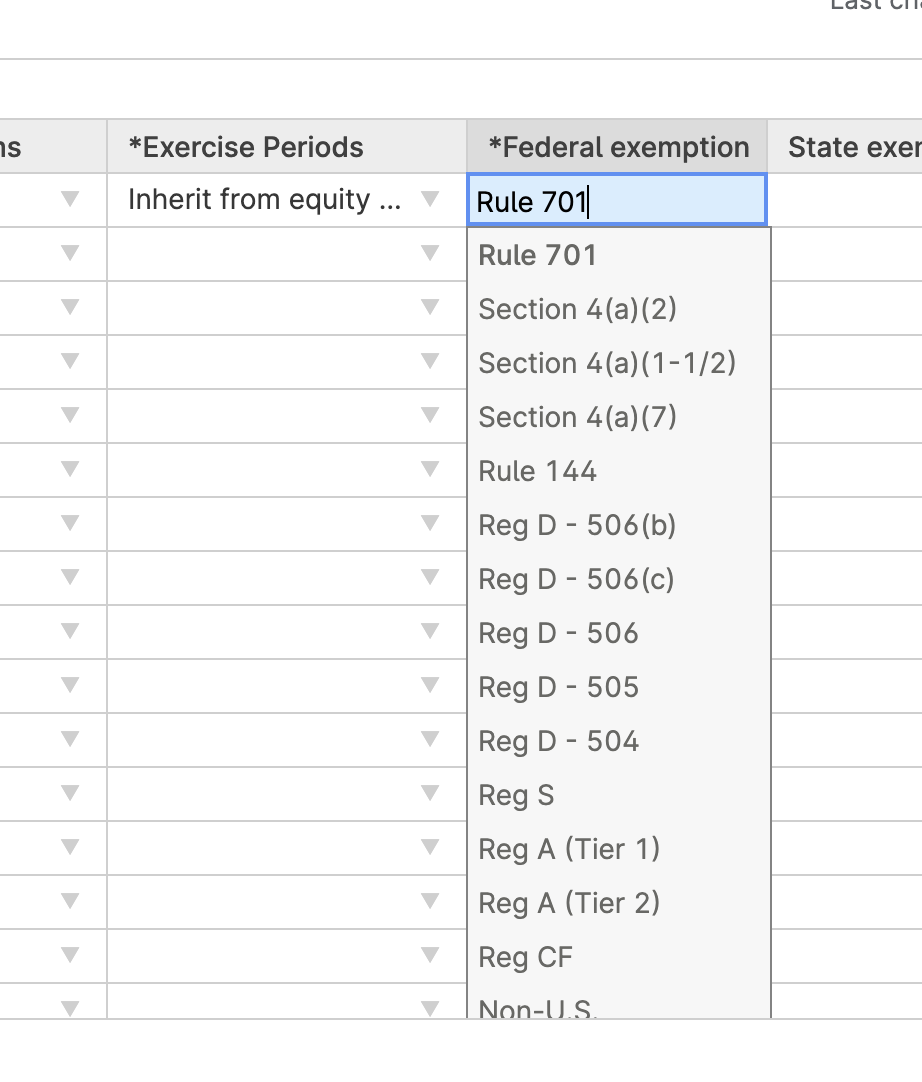Pick Reg A (Tier 1) option
Viewport: 922px width, 1082px height.
569,849
